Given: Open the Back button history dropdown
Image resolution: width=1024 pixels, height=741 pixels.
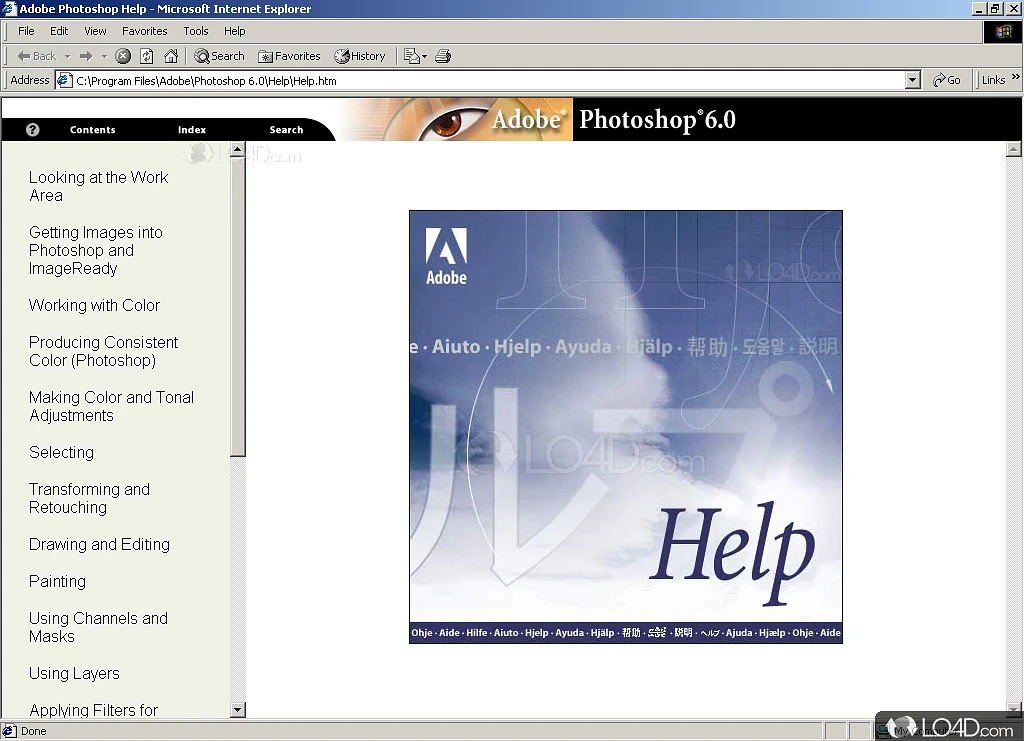Looking at the screenshot, I should [x=67, y=57].
